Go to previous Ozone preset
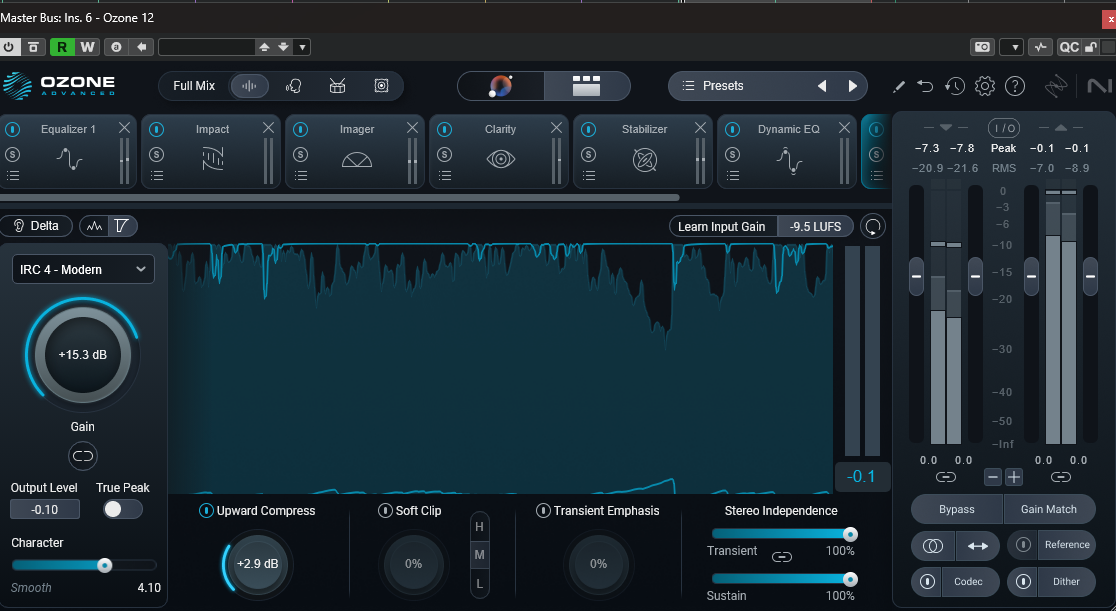1116x611 pixels. (x=822, y=86)
